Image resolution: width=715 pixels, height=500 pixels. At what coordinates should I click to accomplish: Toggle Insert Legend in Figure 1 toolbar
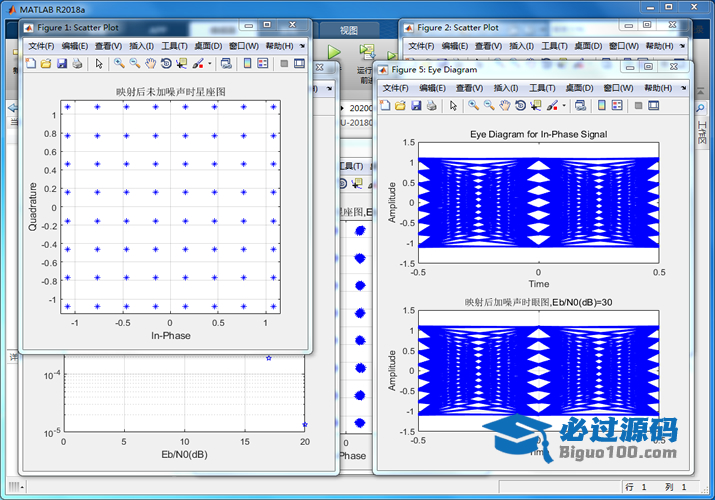(x=263, y=63)
